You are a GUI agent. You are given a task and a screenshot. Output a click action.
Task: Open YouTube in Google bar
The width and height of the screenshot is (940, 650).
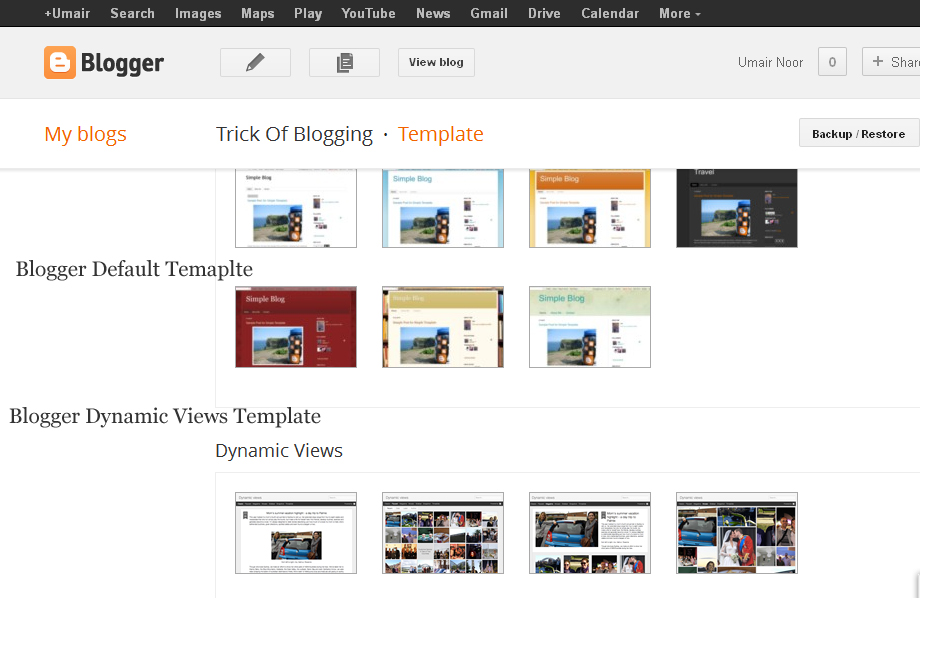368,13
